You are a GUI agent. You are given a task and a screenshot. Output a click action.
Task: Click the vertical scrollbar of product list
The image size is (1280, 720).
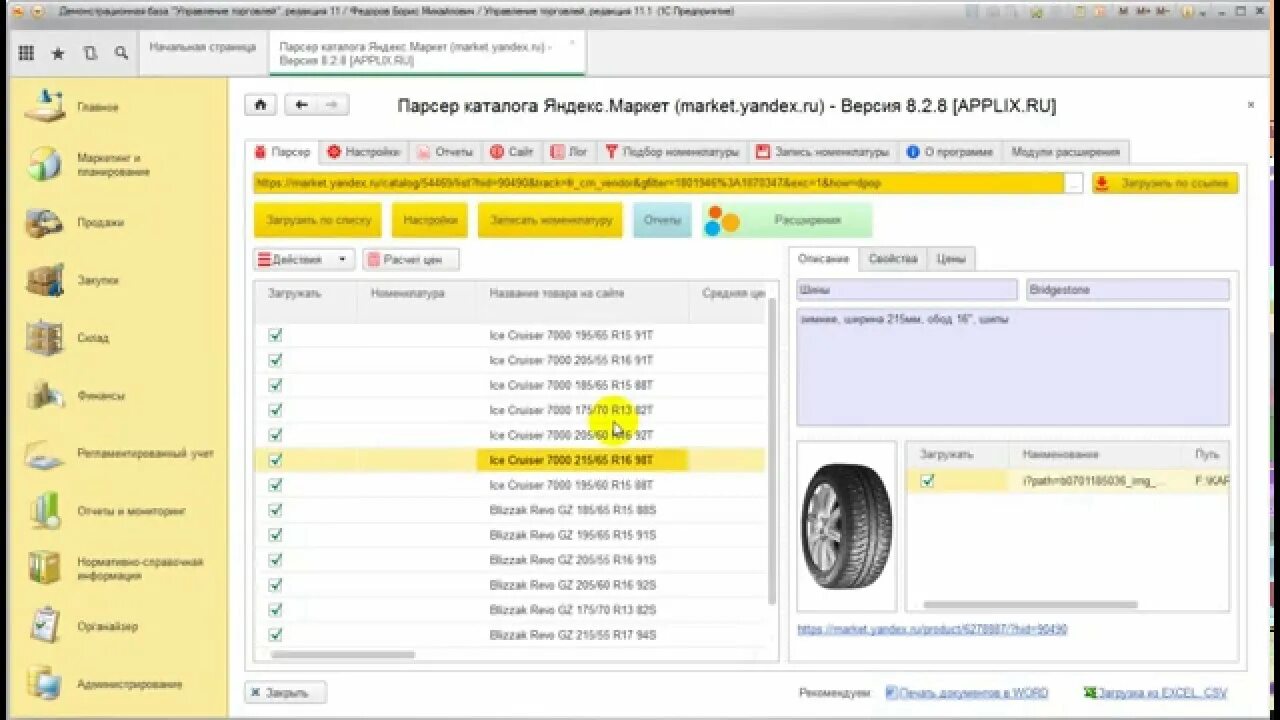click(771, 450)
